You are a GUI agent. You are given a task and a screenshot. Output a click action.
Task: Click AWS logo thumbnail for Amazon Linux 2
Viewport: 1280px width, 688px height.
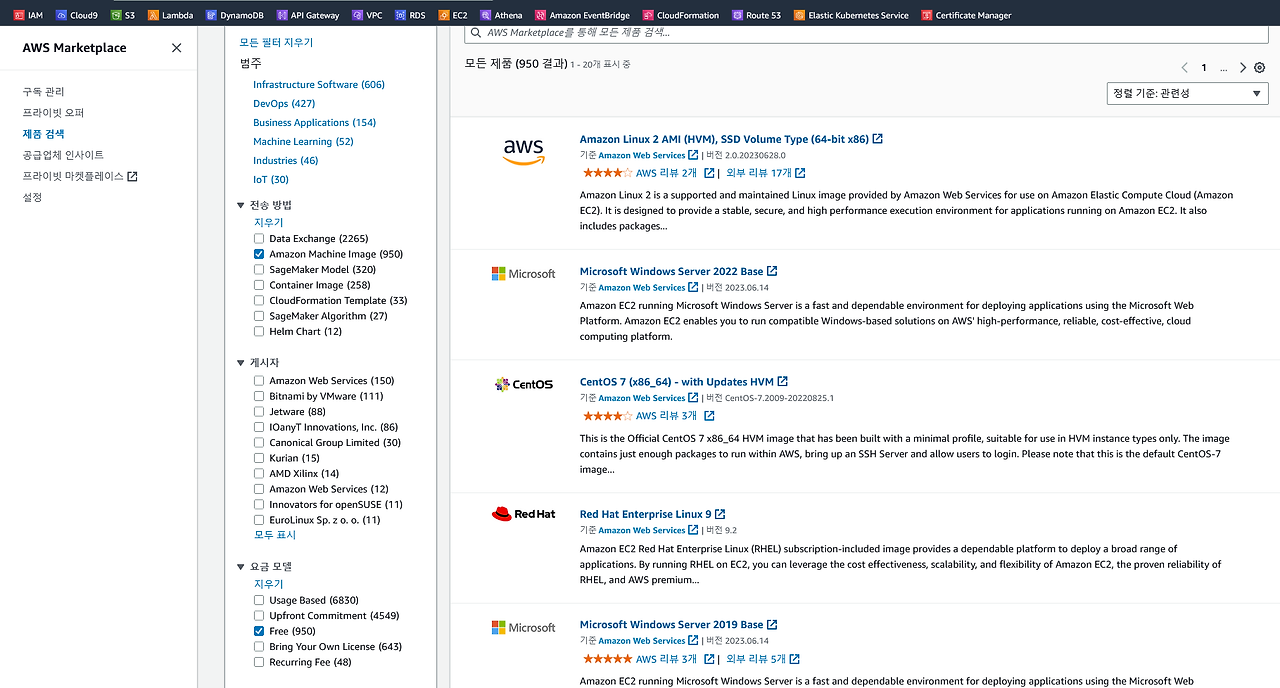(523, 151)
